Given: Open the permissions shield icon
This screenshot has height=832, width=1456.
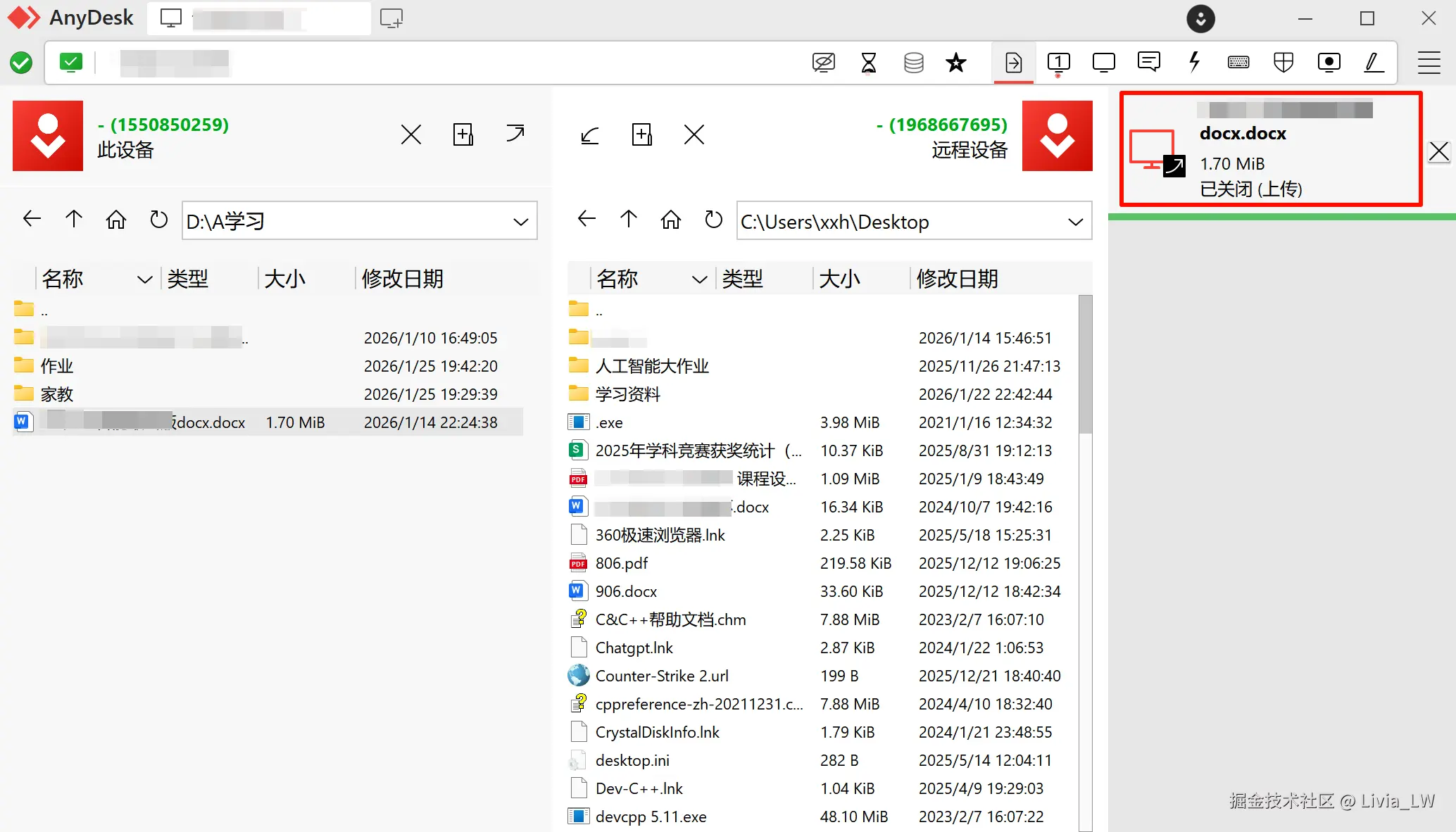Looking at the screenshot, I should click(1284, 62).
